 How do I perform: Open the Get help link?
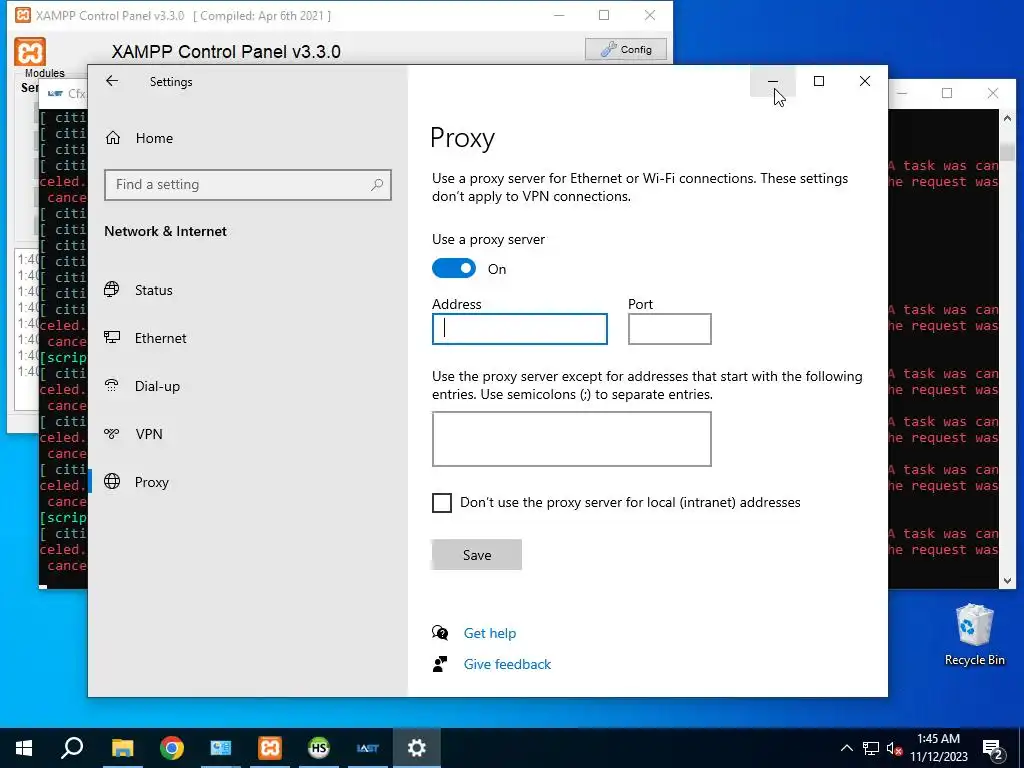click(490, 633)
